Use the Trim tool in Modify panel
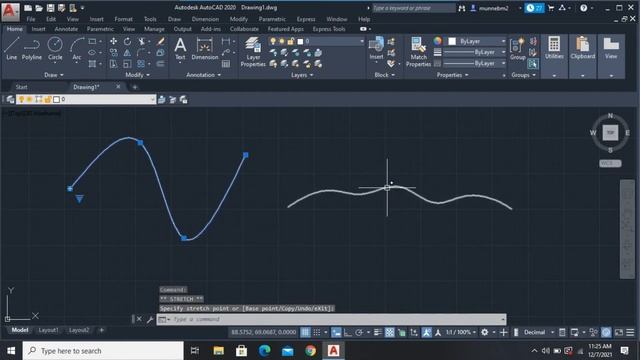Viewport: 640px width, 360px height. [142, 41]
